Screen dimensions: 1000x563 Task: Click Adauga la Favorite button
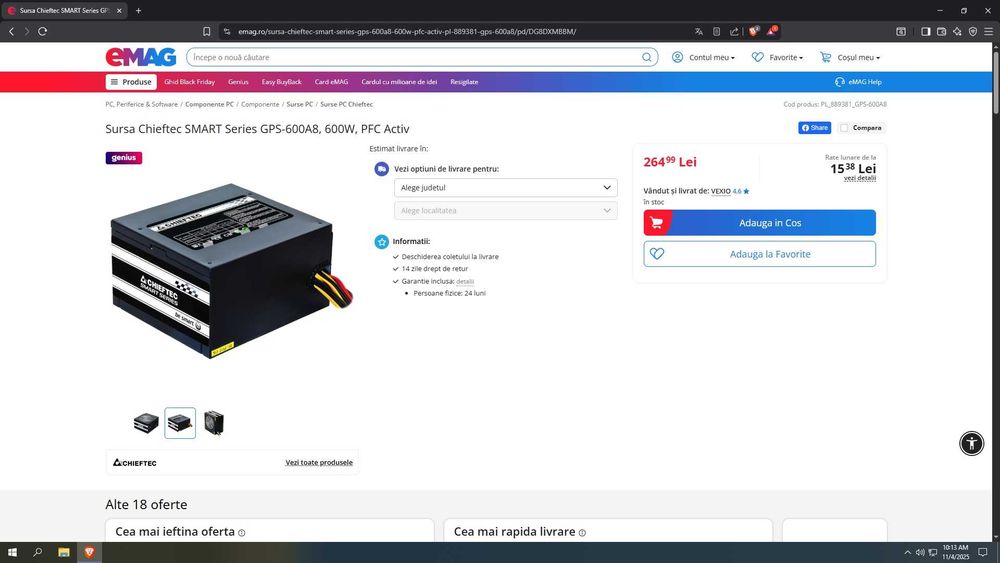click(760, 254)
